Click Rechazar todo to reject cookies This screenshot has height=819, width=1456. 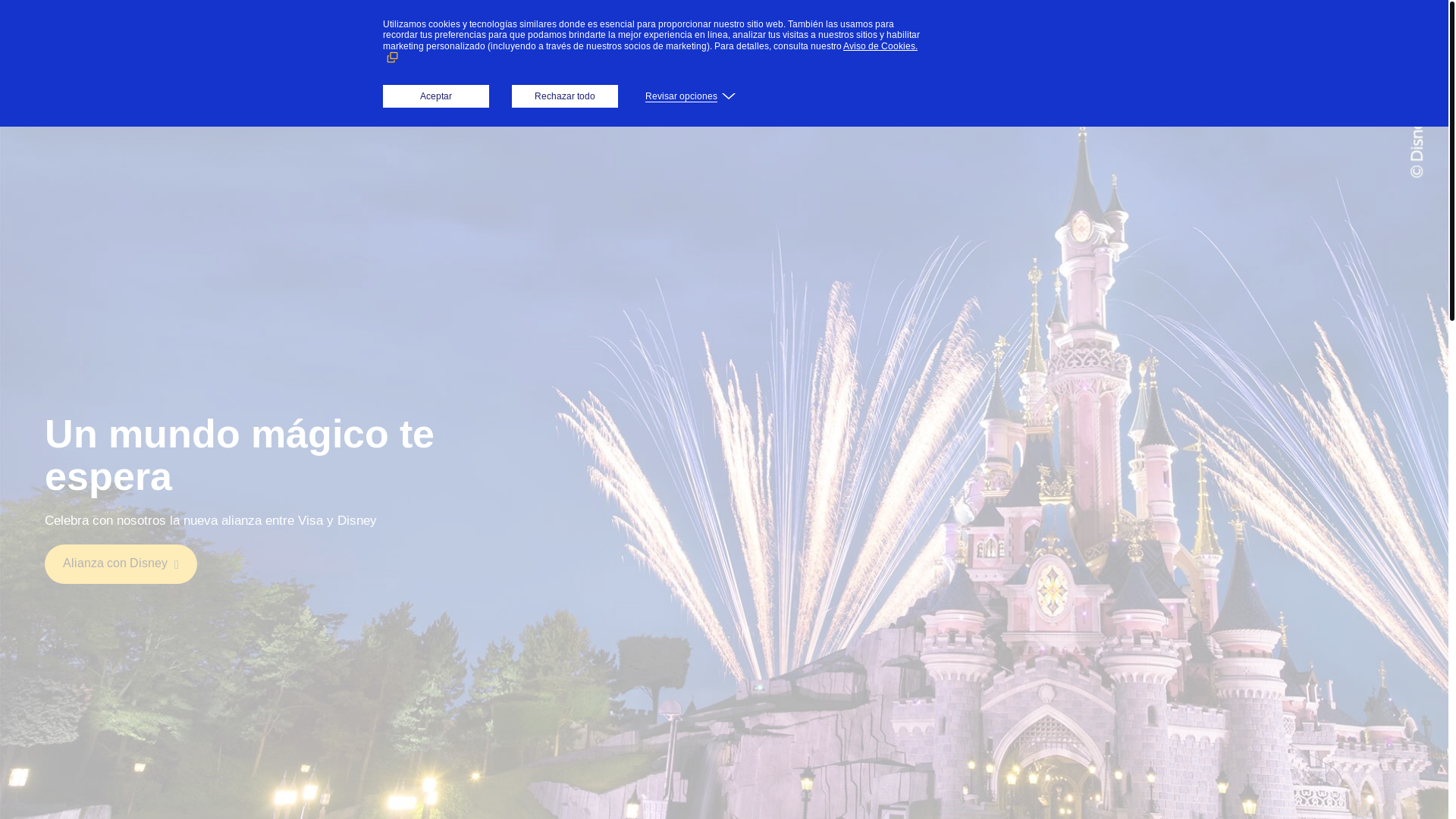(x=564, y=96)
